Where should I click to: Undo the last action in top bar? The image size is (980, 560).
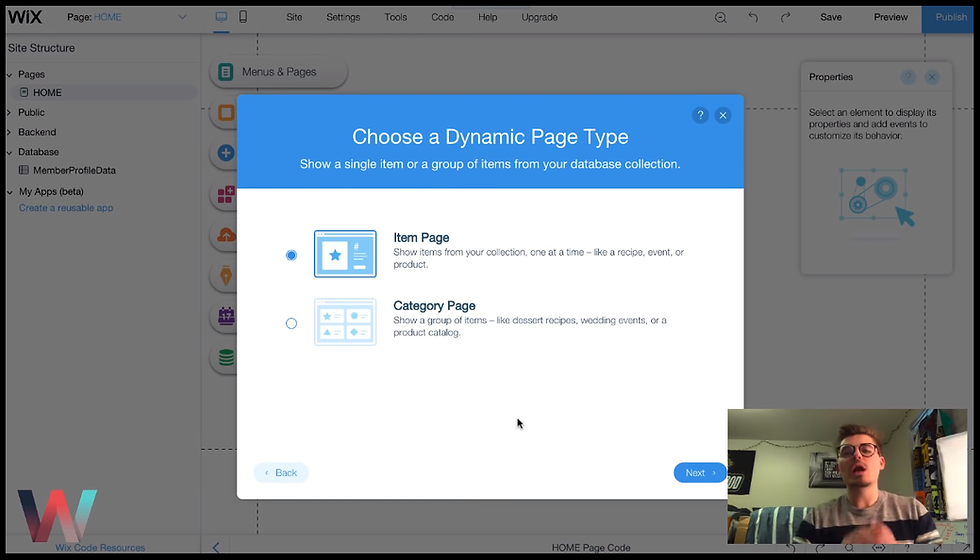[x=753, y=18]
